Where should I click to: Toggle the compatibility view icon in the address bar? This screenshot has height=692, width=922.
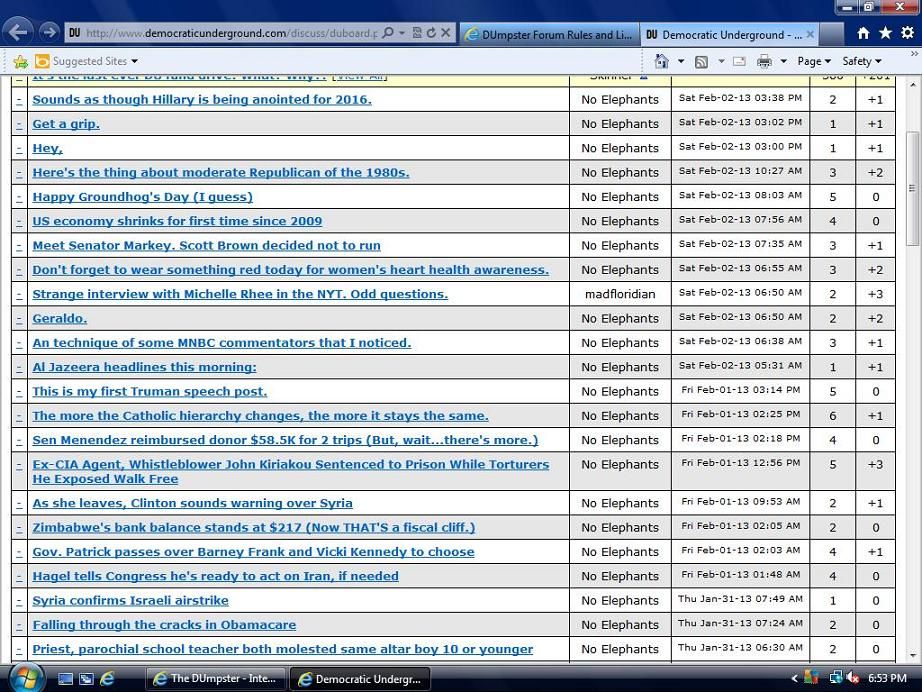[417, 33]
